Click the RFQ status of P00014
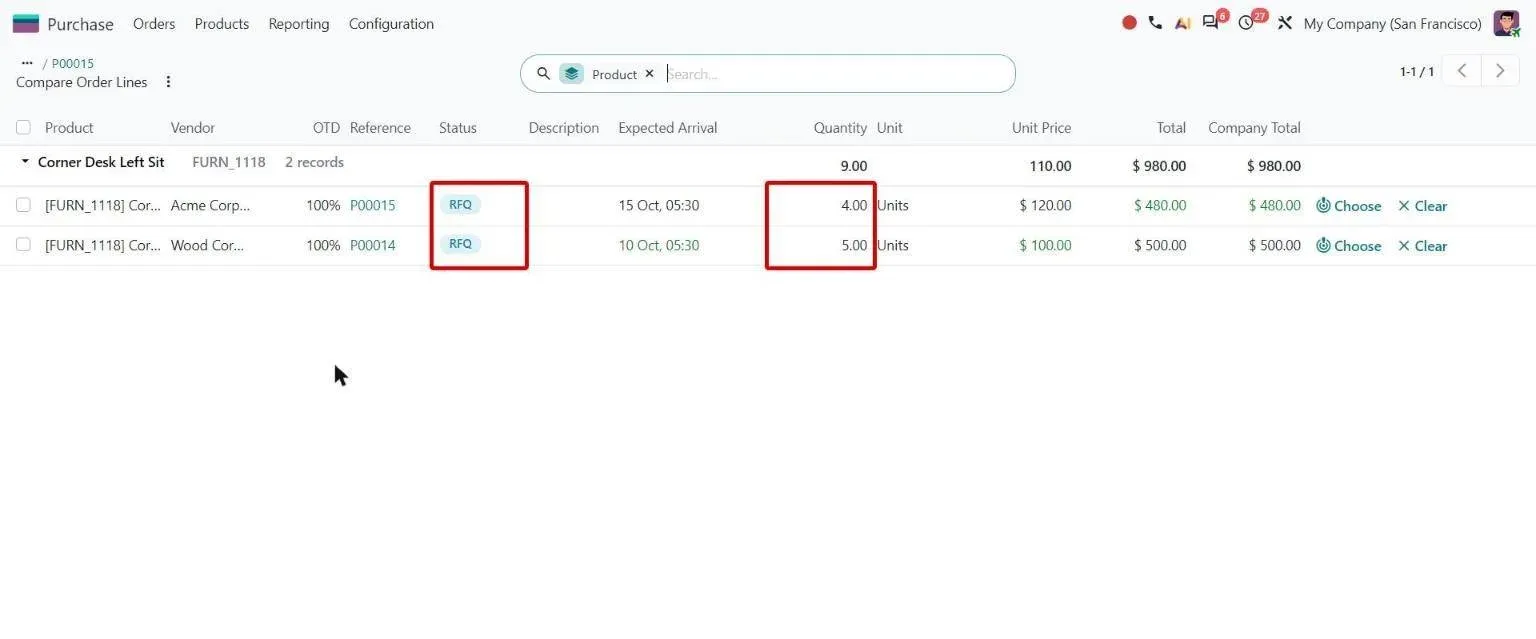This screenshot has height=639, width=1536. 460,244
